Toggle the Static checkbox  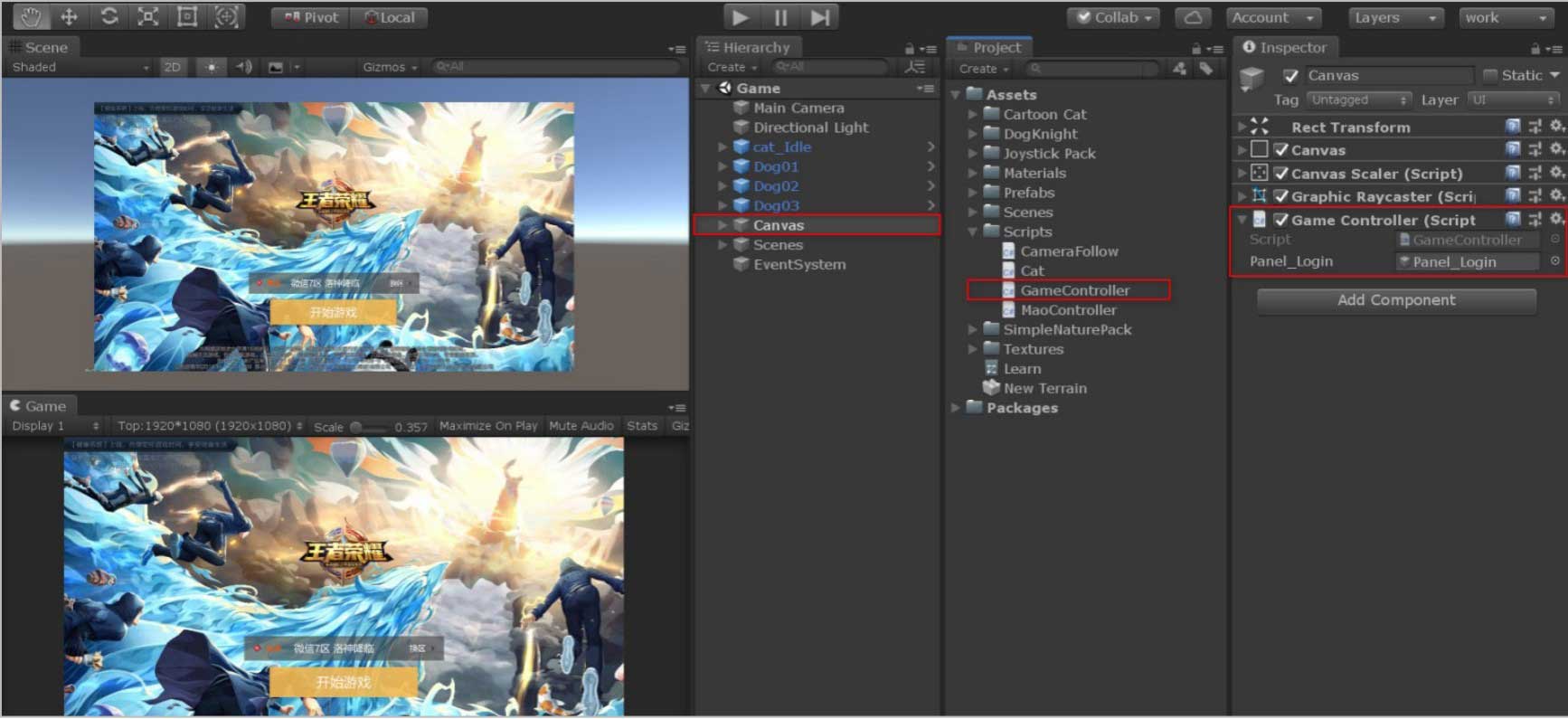point(1490,75)
